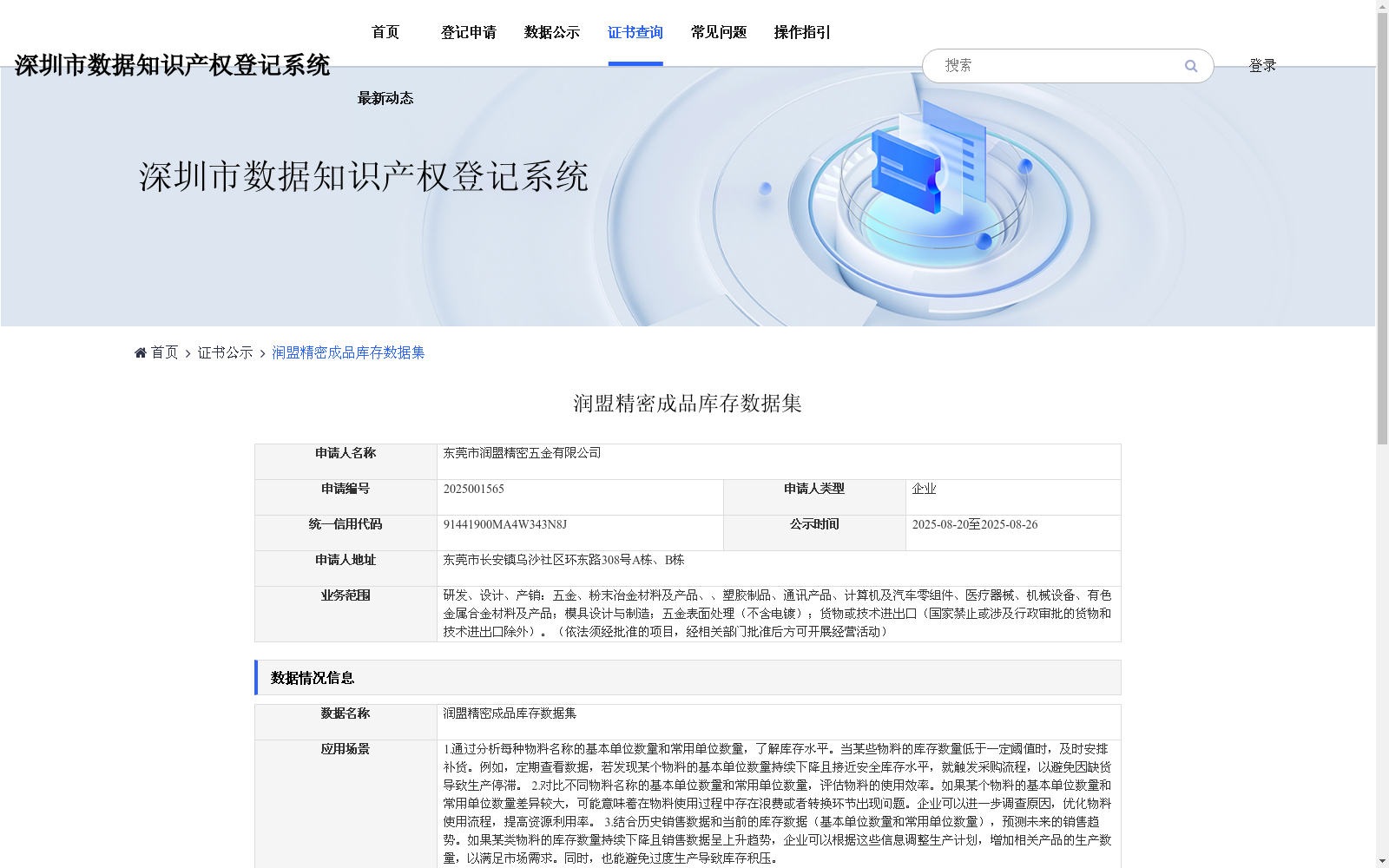Click the search magnifier icon
The image size is (1389, 868).
(1191, 66)
